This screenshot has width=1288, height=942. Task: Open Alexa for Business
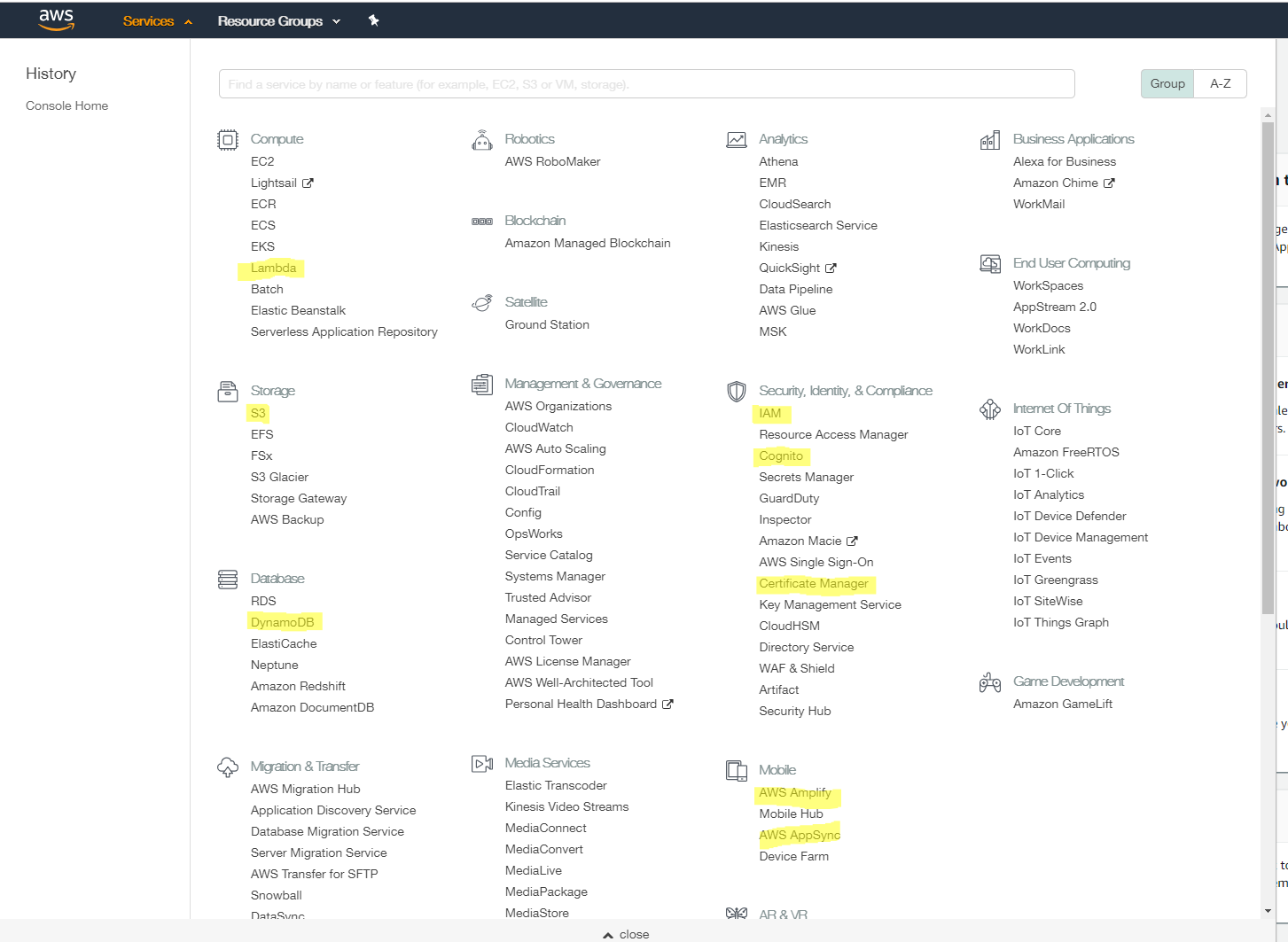(1065, 162)
